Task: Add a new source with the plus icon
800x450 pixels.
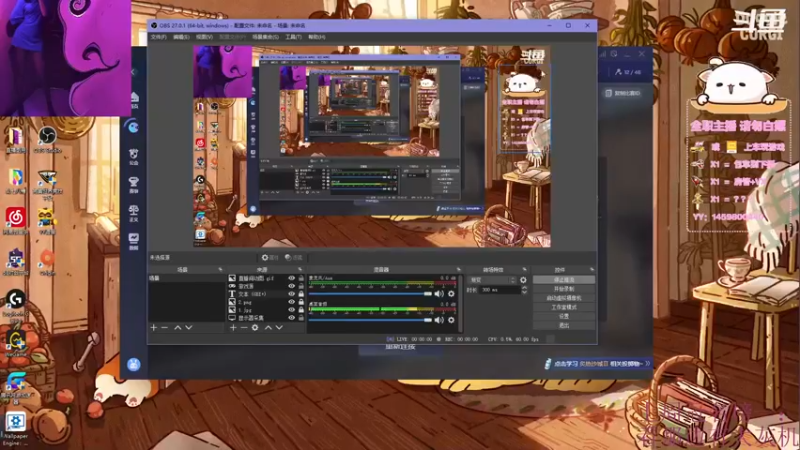Action: click(x=233, y=328)
